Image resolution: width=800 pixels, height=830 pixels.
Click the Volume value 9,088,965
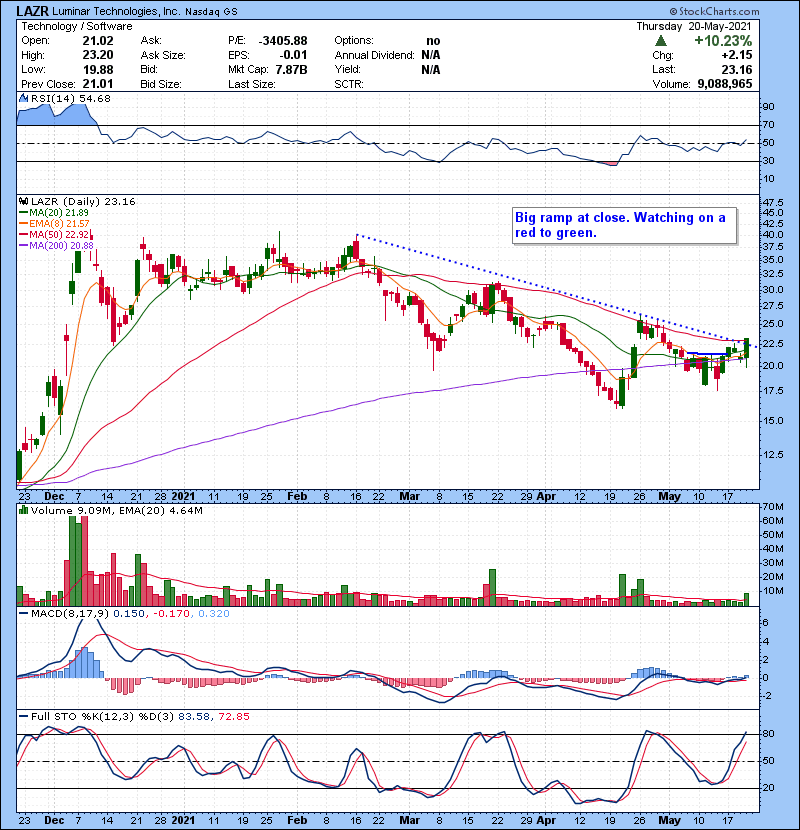tap(725, 84)
